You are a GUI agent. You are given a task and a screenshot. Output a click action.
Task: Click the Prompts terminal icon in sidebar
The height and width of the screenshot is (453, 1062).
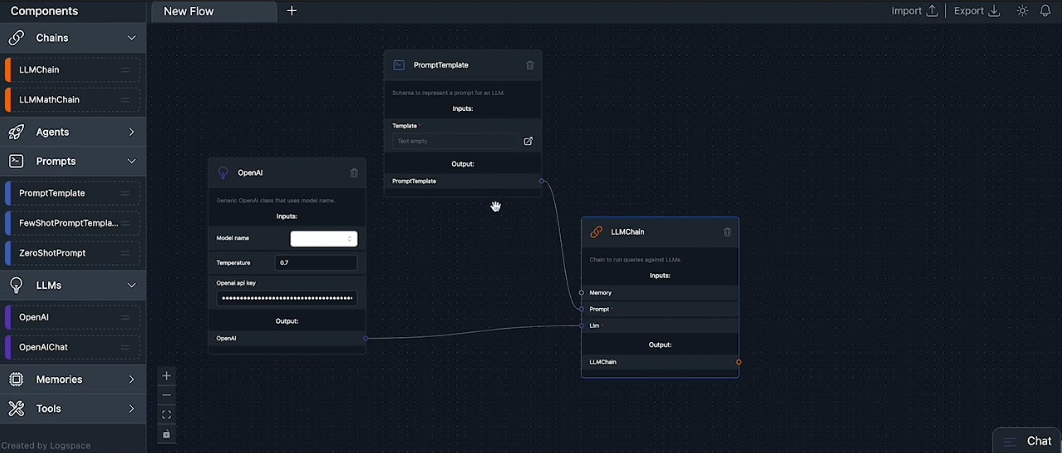(x=16, y=161)
